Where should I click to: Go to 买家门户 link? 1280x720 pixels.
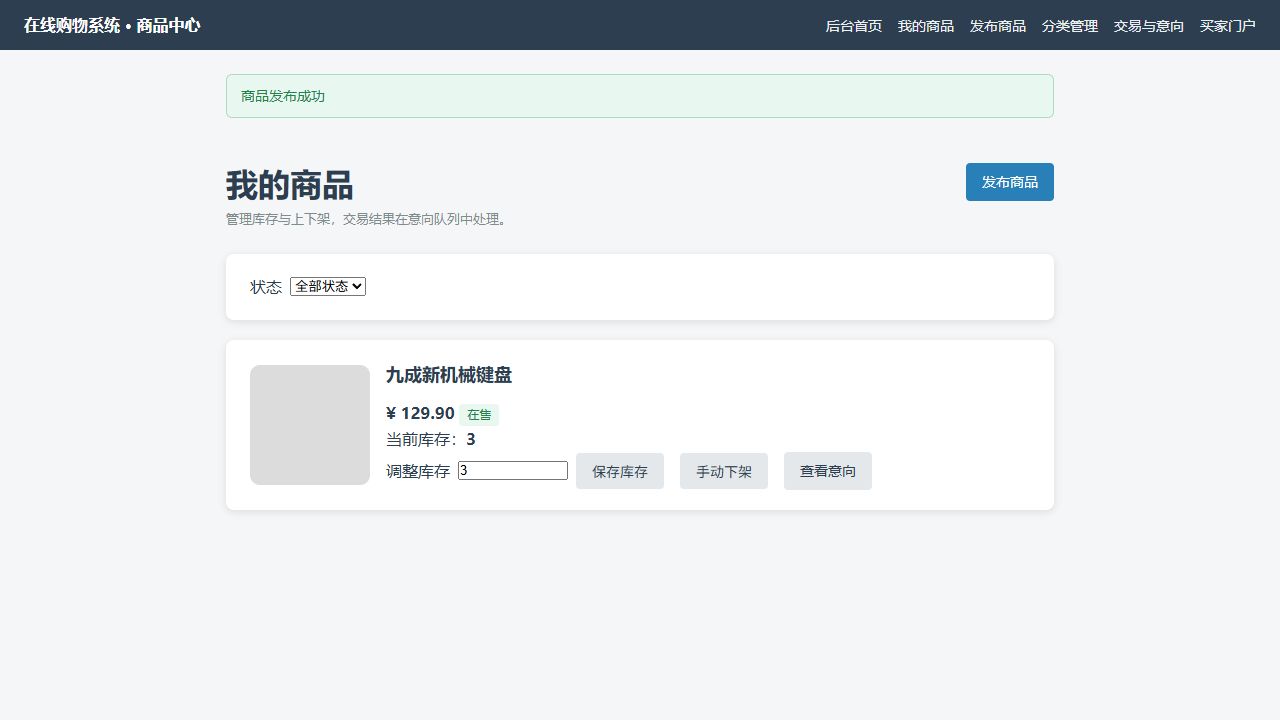coord(1227,26)
